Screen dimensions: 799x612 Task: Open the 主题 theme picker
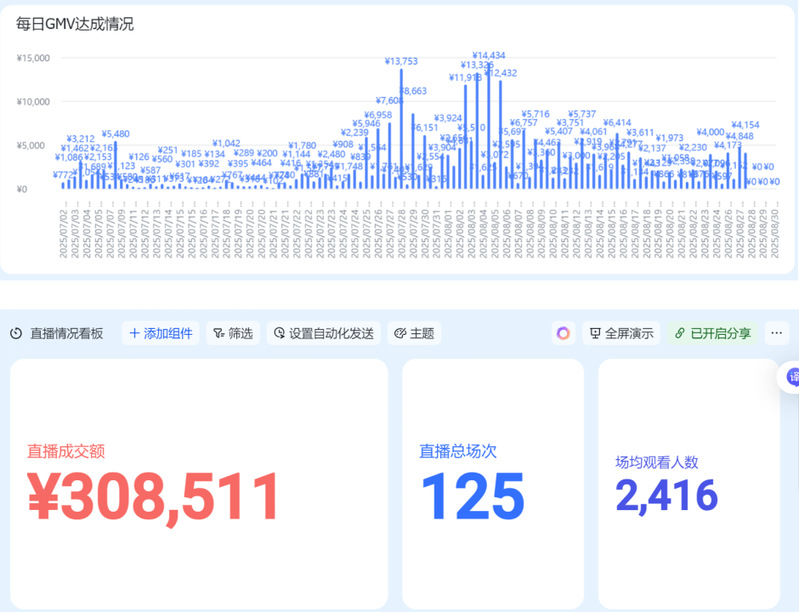pyautogui.click(x=413, y=334)
